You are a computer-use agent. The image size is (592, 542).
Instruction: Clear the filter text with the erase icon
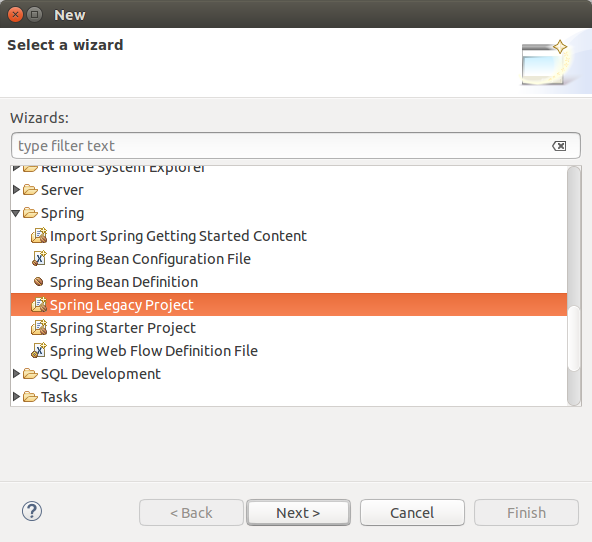tap(559, 146)
